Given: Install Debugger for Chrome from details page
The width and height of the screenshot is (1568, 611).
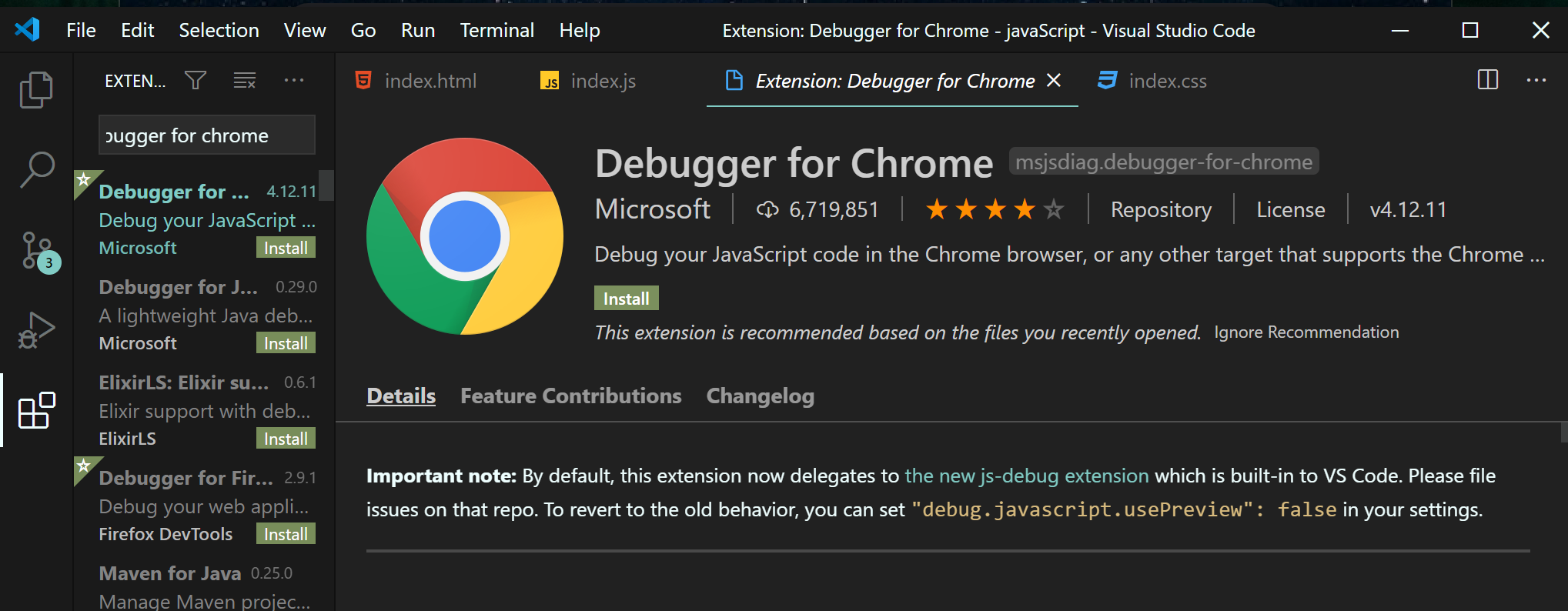Looking at the screenshot, I should tap(626, 299).
